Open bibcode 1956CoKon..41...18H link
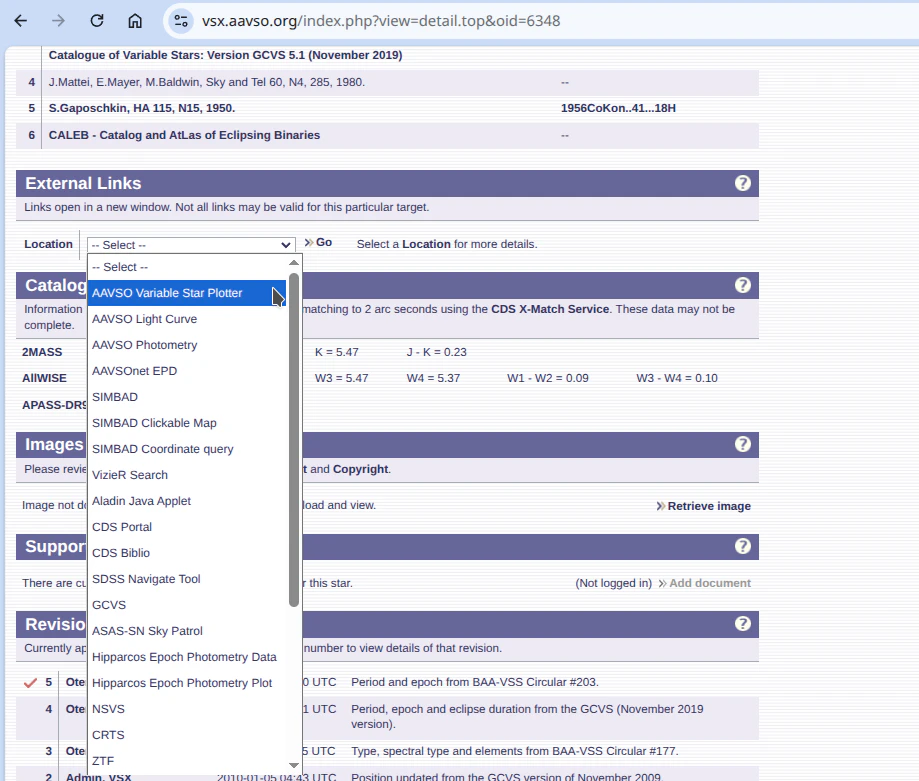 (618, 108)
